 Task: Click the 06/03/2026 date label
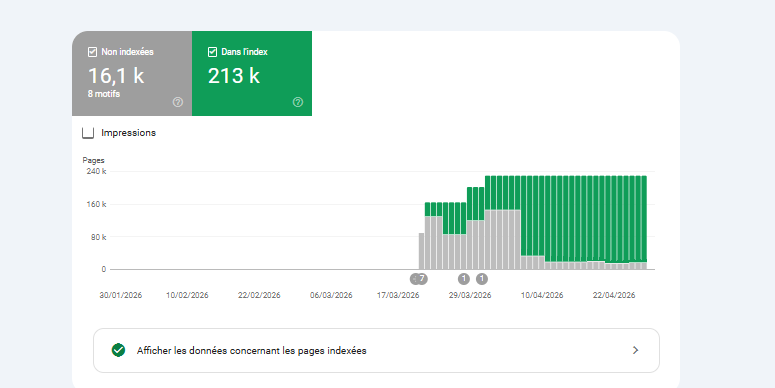331,295
